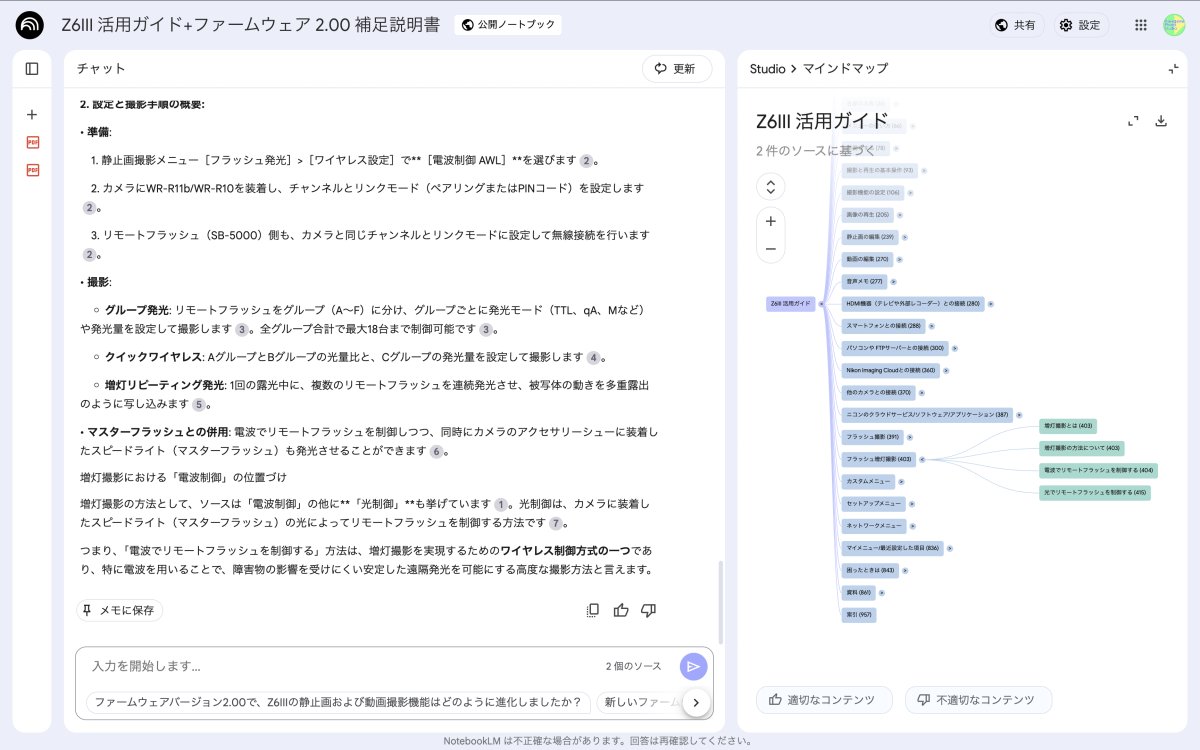1200x750 pixels.
Task: Select the Z6III 活用ガイド root node
Action: (x=791, y=304)
